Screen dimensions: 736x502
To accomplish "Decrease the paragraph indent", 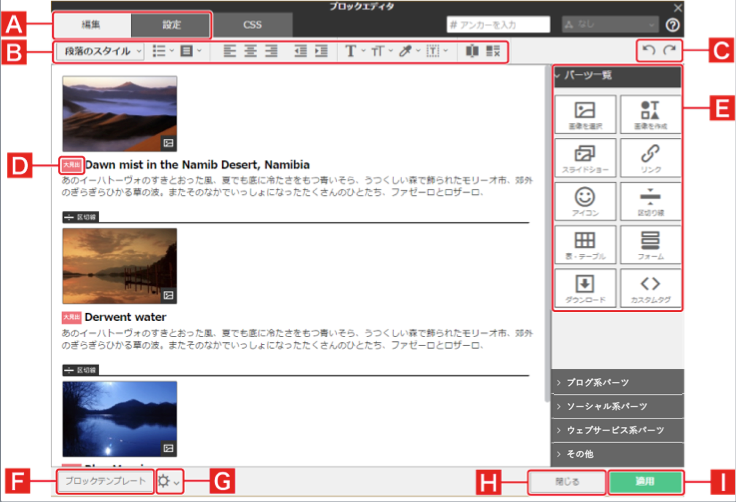I will pyautogui.click(x=300, y=51).
